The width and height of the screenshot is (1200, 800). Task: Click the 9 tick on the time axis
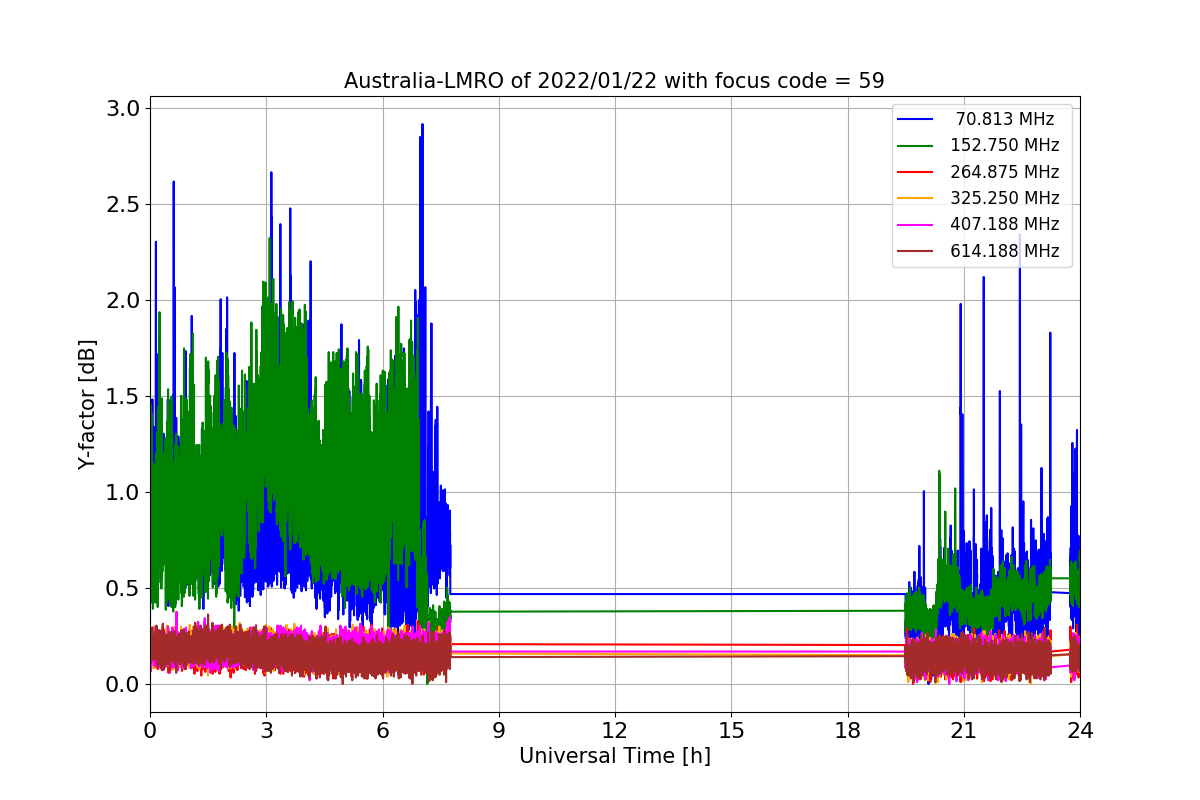498,731
